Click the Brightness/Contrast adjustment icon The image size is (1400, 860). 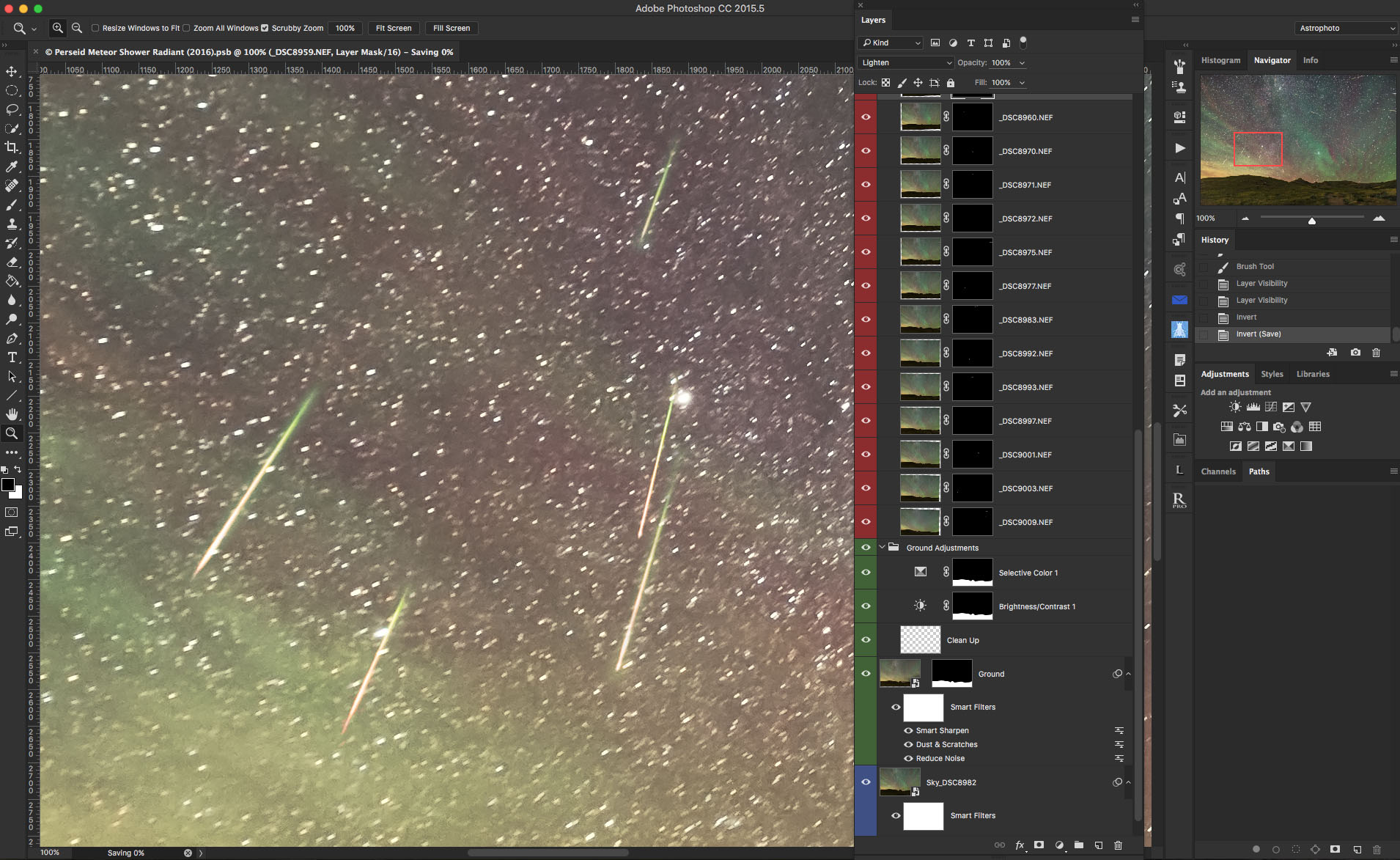(1235, 407)
